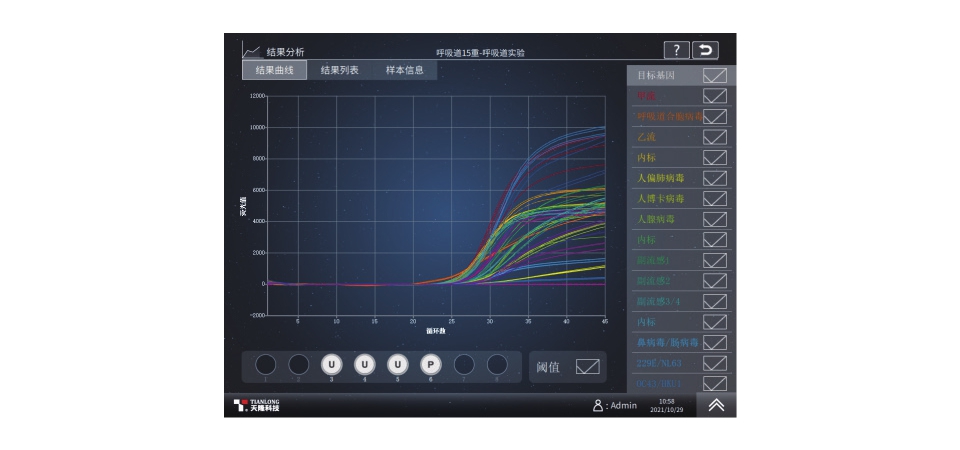Select sample well 3 marked U
Viewport: 960px width, 450px height.
pyautogui.click(x=331, y=365)
